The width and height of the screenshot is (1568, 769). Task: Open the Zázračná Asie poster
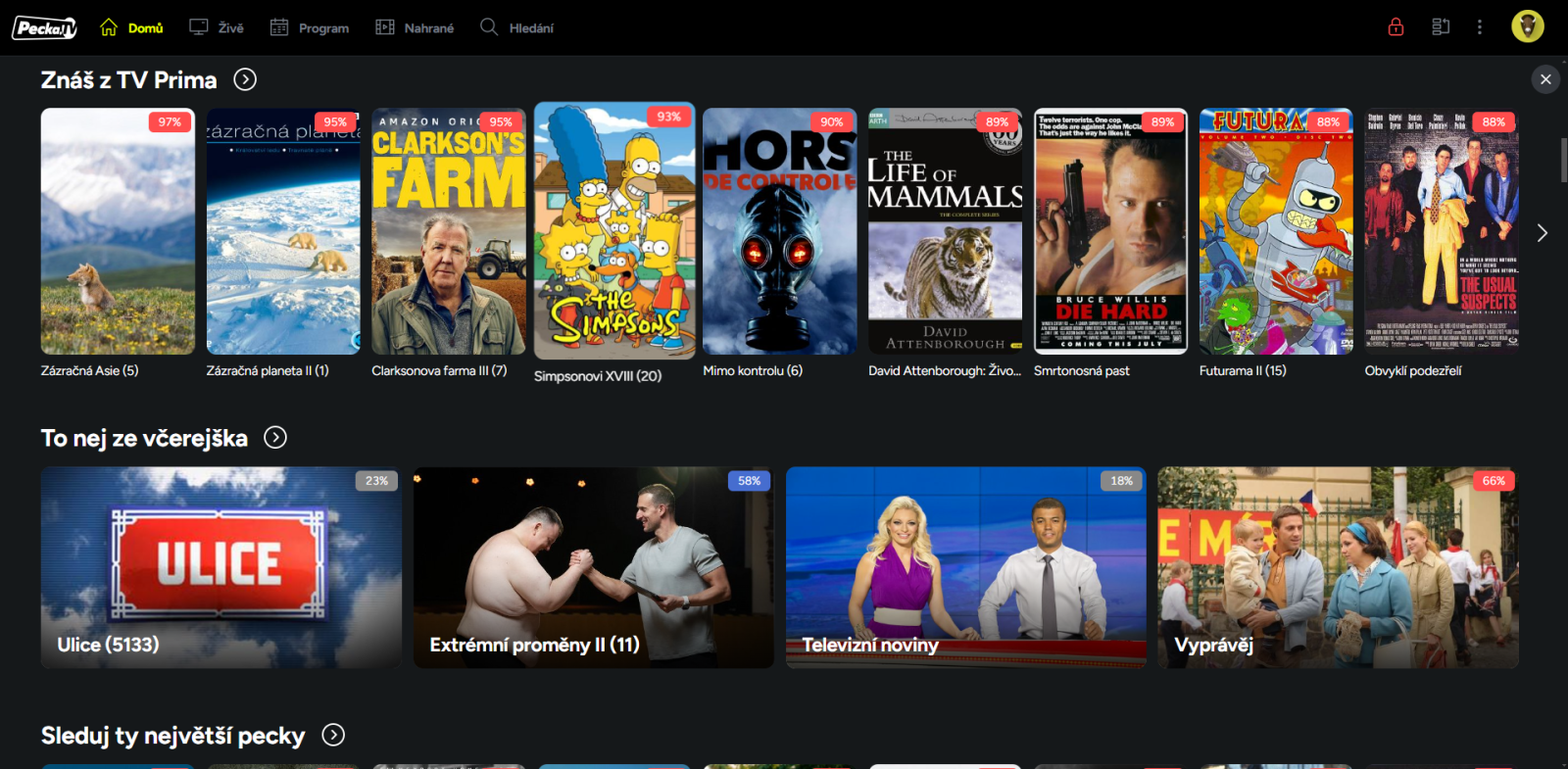118,231
